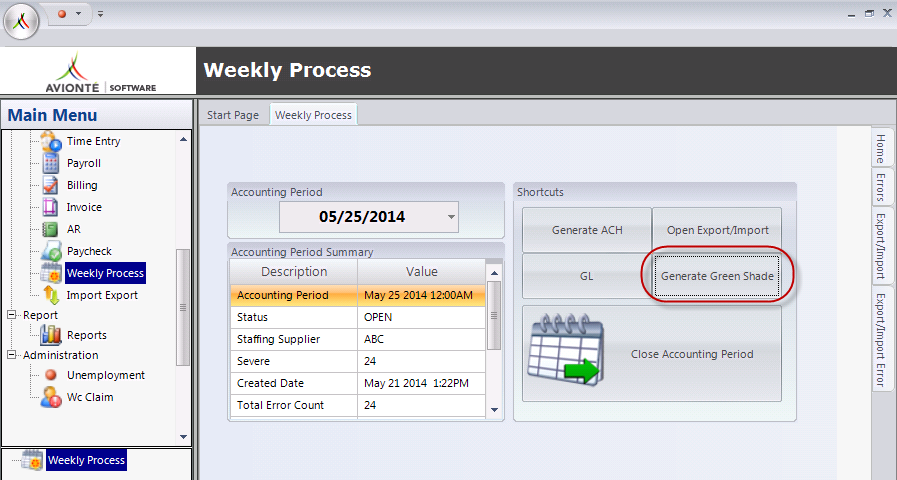This screenshot has height=480, width=897.
Task: Click the Generate Green Shade button
Action: 717,276
